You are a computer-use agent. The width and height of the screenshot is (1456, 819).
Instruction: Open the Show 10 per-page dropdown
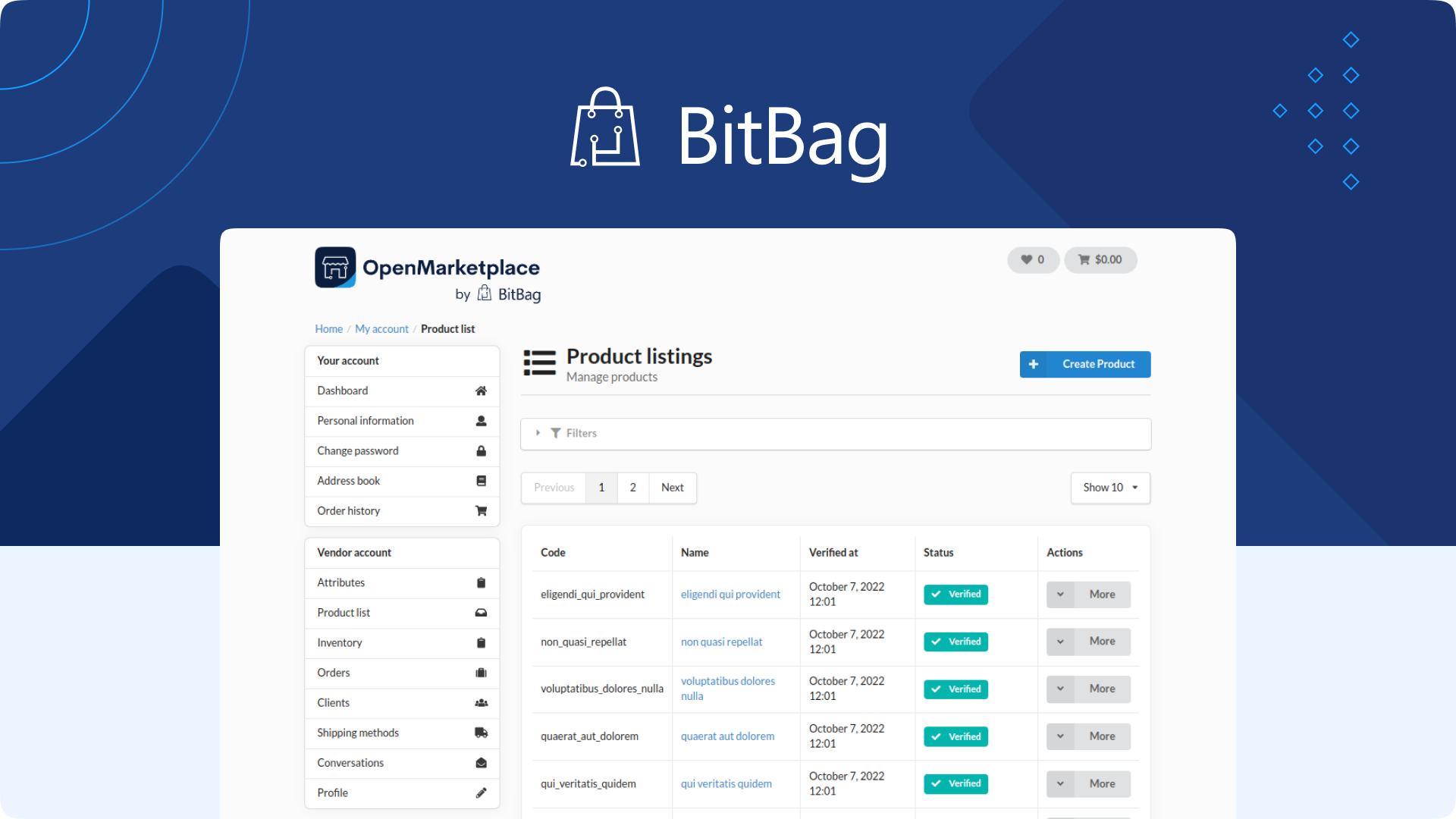pyautogui.click(x=1109, y=488)
